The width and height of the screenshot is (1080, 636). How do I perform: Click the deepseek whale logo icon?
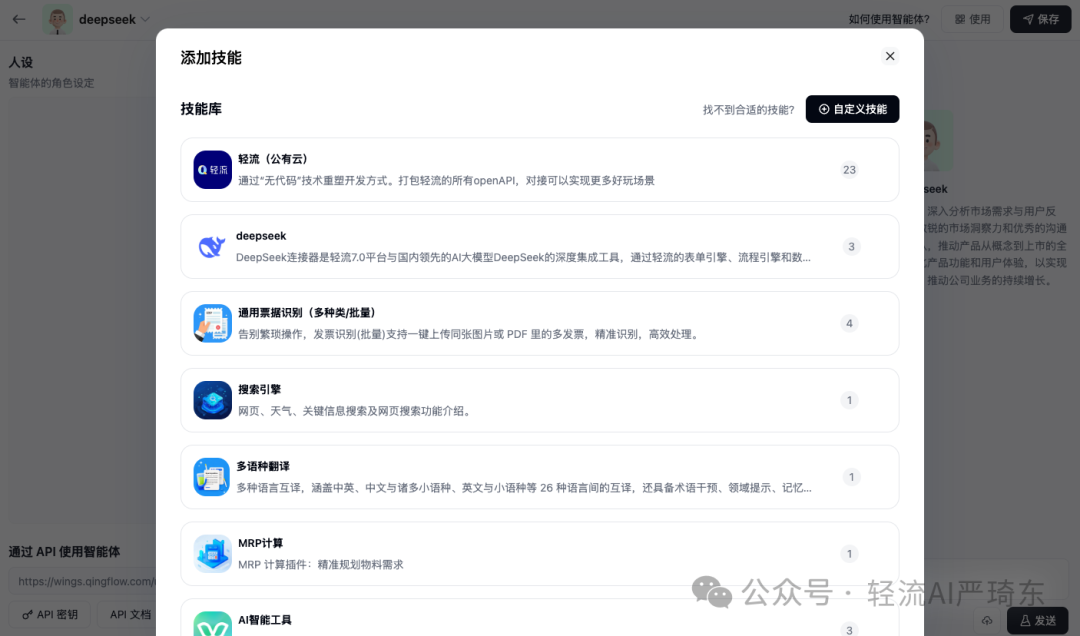(x=211, y=246)
